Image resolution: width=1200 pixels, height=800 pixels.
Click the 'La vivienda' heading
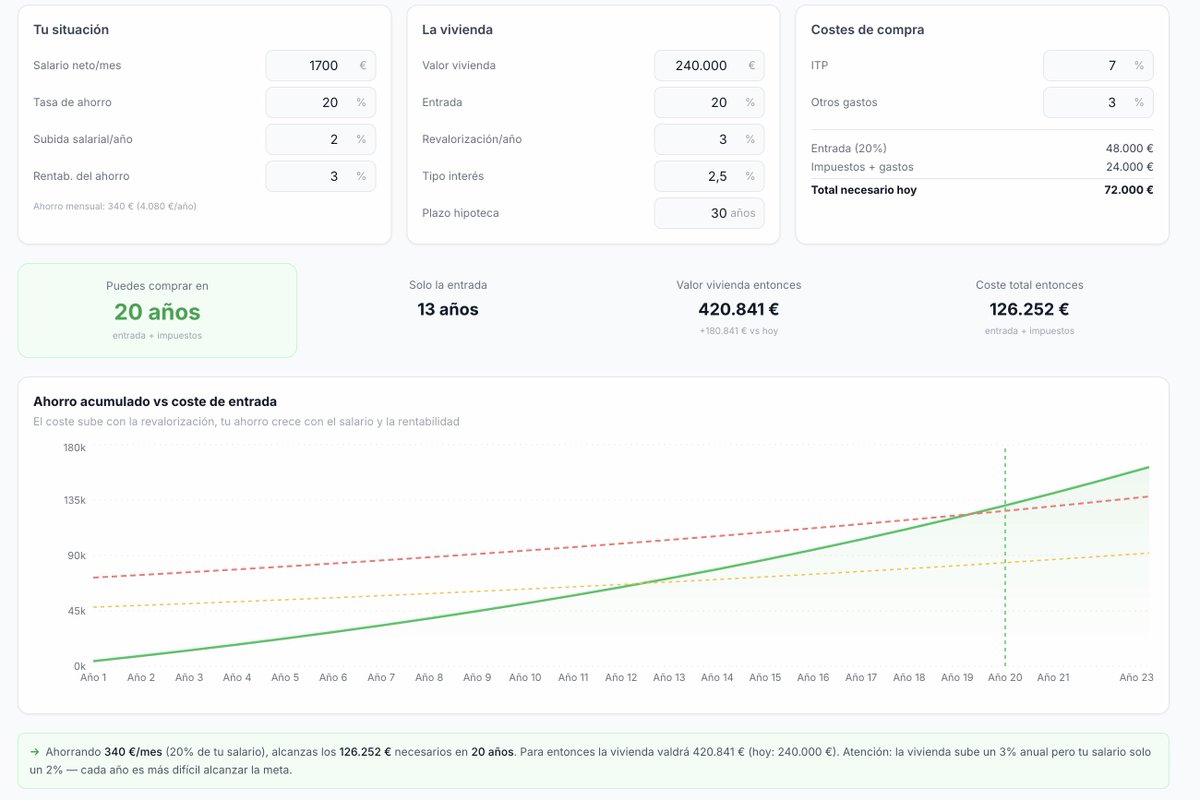(457, 30)
